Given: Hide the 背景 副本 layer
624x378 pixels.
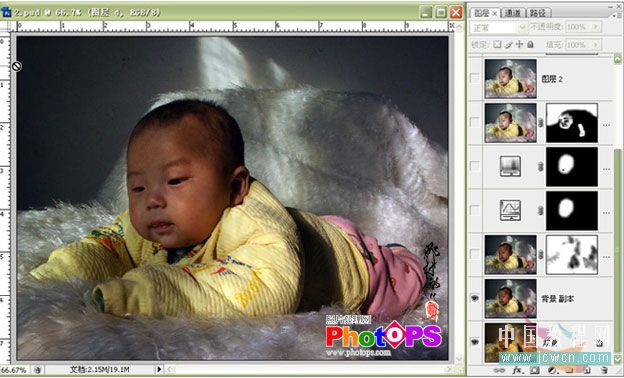Looking at the screenshot, I should [474, 298].
